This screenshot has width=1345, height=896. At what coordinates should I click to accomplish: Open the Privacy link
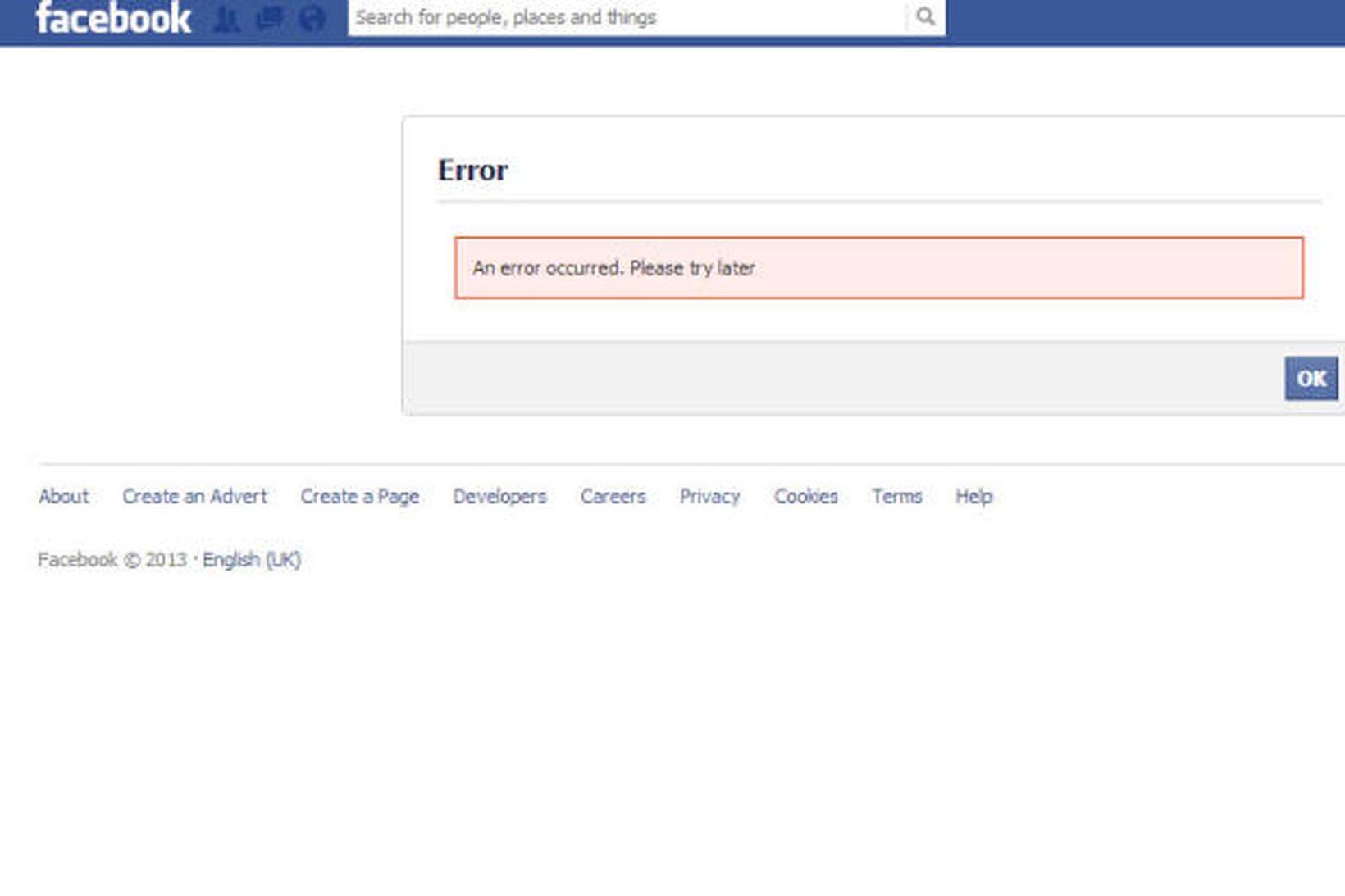(x=709, y=497)
